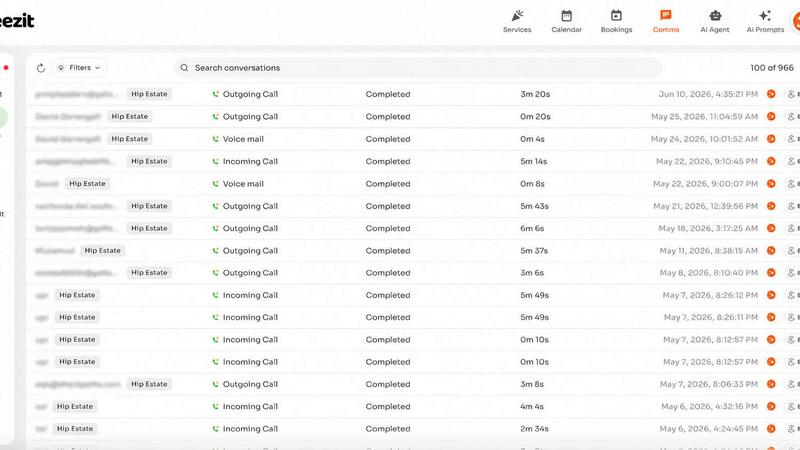Image resolution: width=800 pixels, height=450 pixels.
Task: Open the Filters dropdown
Action: [79, 68]
